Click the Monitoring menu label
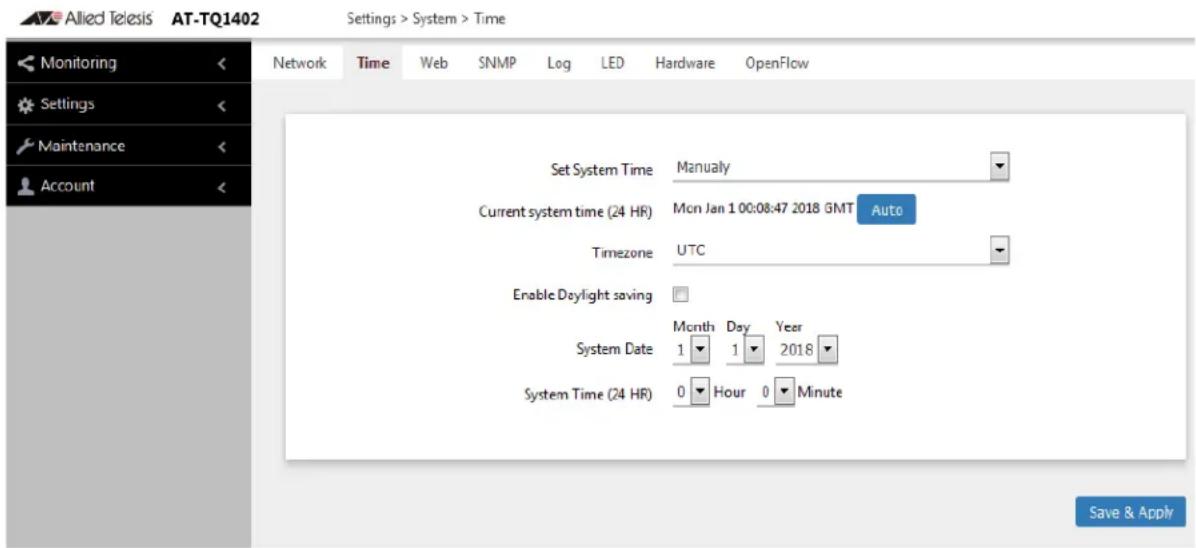The width and height of the screenshot is (1196, 548). [x=79, y=63]
